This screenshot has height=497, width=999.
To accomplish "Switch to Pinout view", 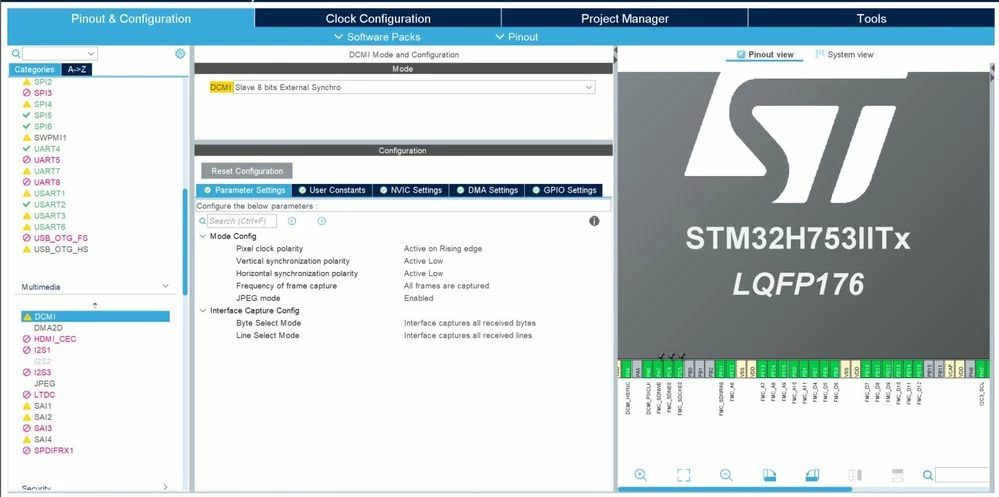I will (x=765, y=55).
